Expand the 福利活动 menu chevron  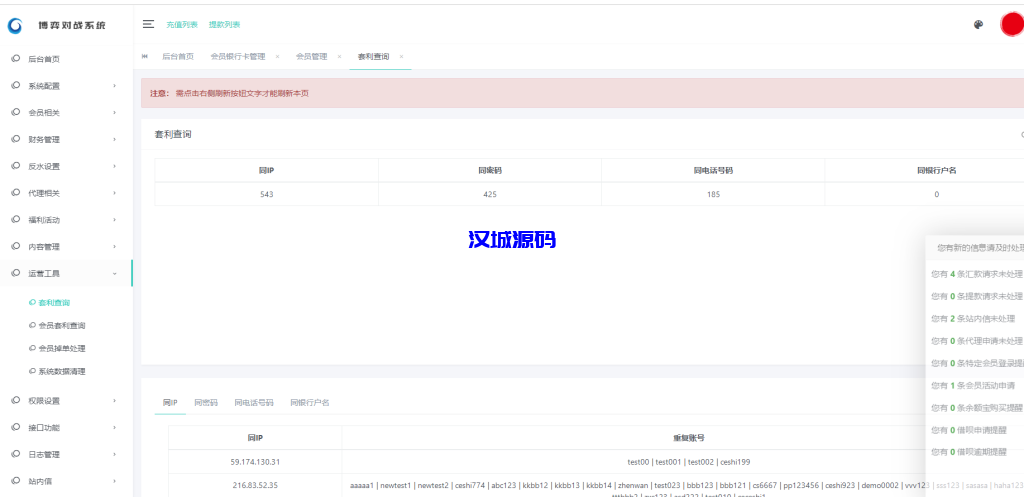click(x=114, y=220)
